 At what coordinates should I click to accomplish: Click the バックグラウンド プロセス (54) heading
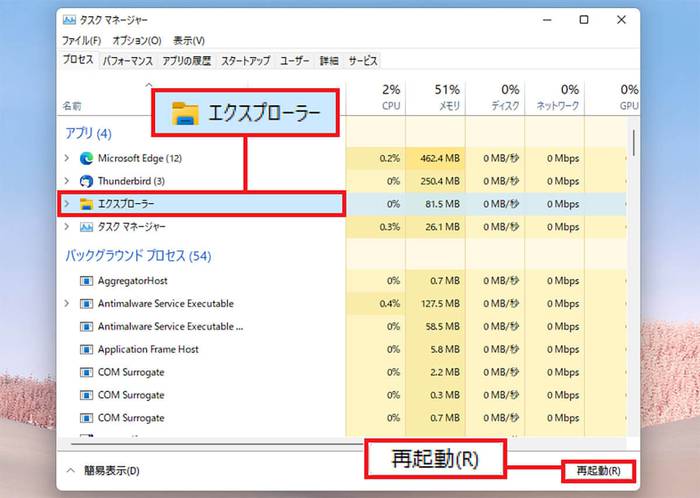[138, 256]
